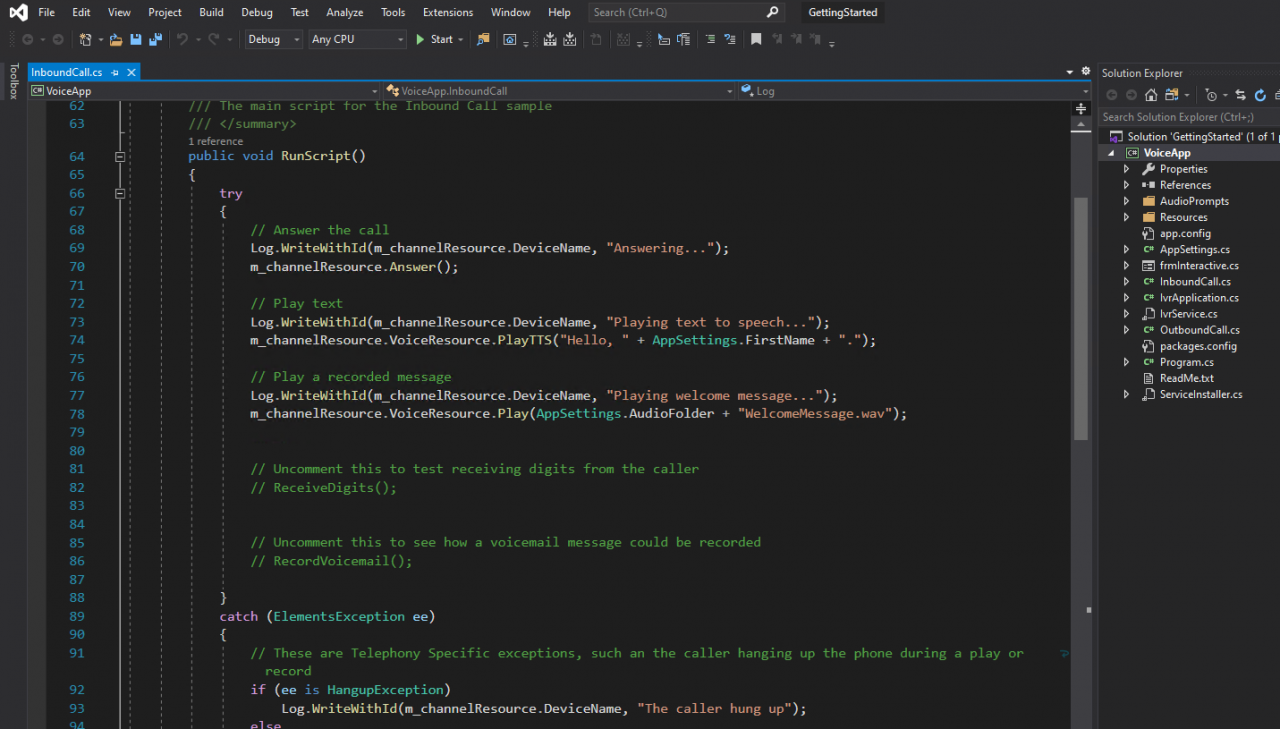1280x729 pixels.
Task: Collapse the try block at line 66
Action: (120, 194)
